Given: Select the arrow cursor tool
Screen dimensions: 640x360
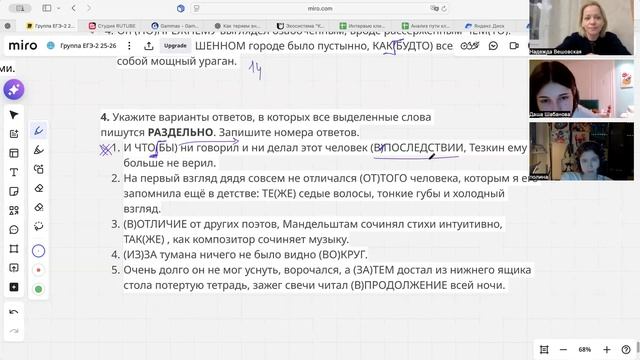Looking at the screenshot, I should [x=14, y=115].
